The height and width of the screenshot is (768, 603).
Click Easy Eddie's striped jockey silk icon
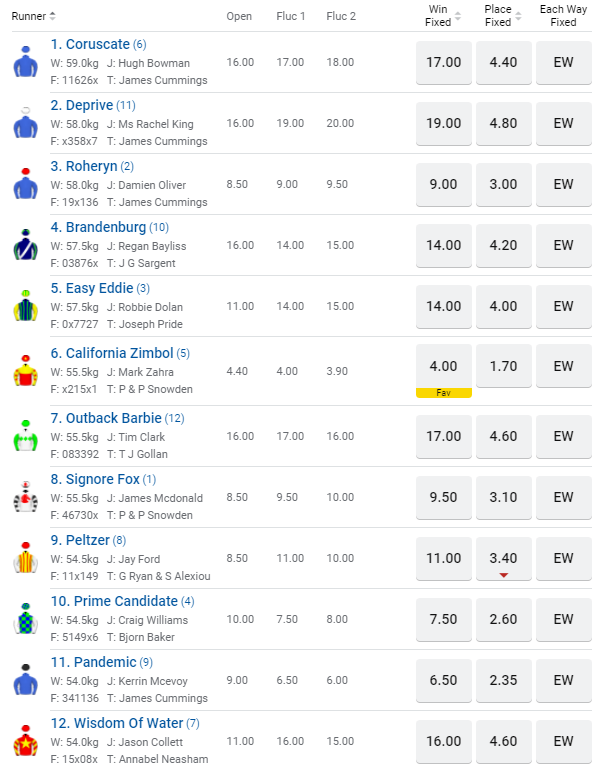coord(25,306)
